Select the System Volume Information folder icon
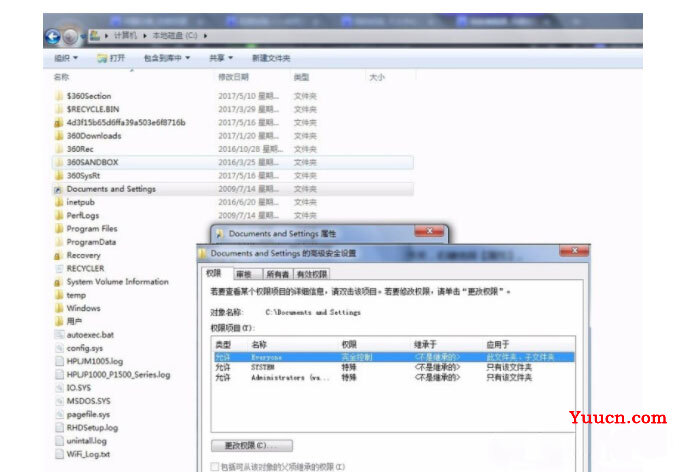679x472 pixels. click(x=58, y=282)
